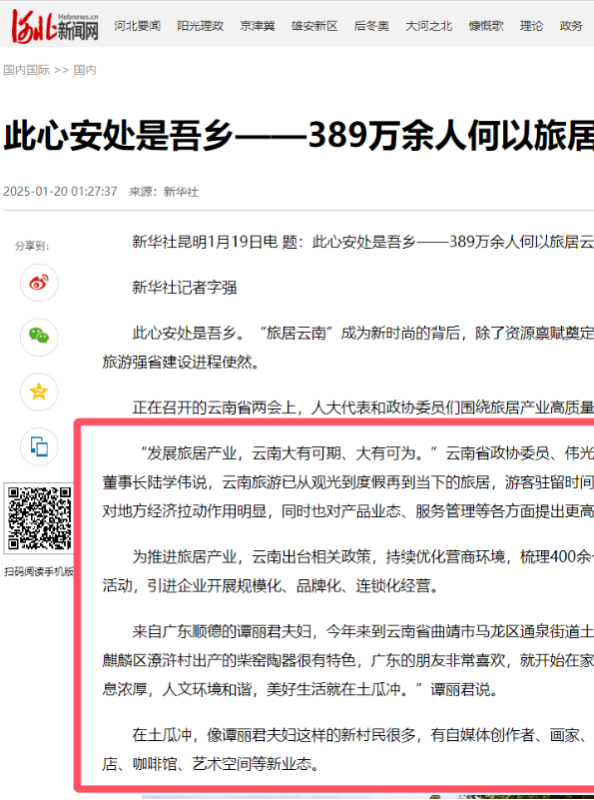Go to 雄安新区 section
The height and width of the screenshot is (800, 594).
coord(314,26)
